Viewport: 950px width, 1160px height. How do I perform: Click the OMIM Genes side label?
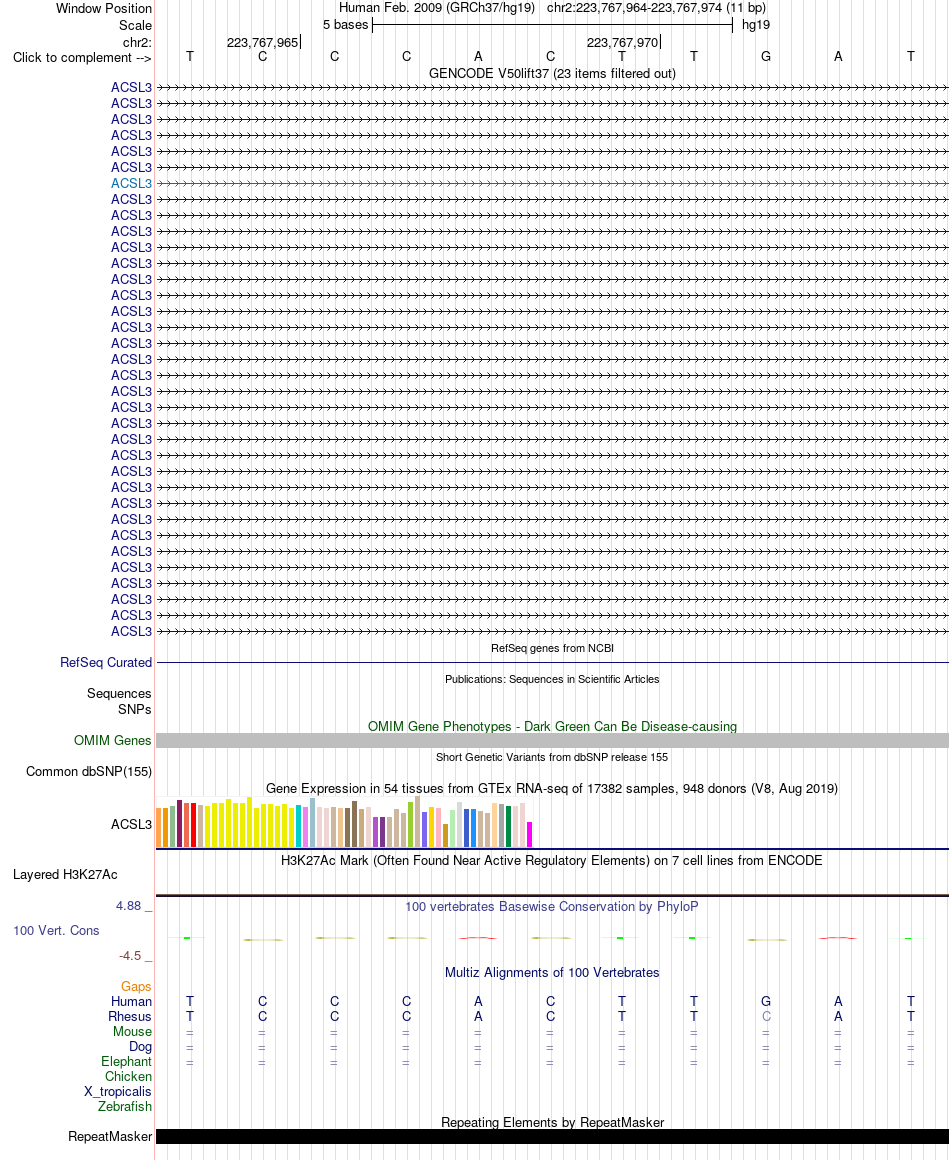click(x=112, y=741)
